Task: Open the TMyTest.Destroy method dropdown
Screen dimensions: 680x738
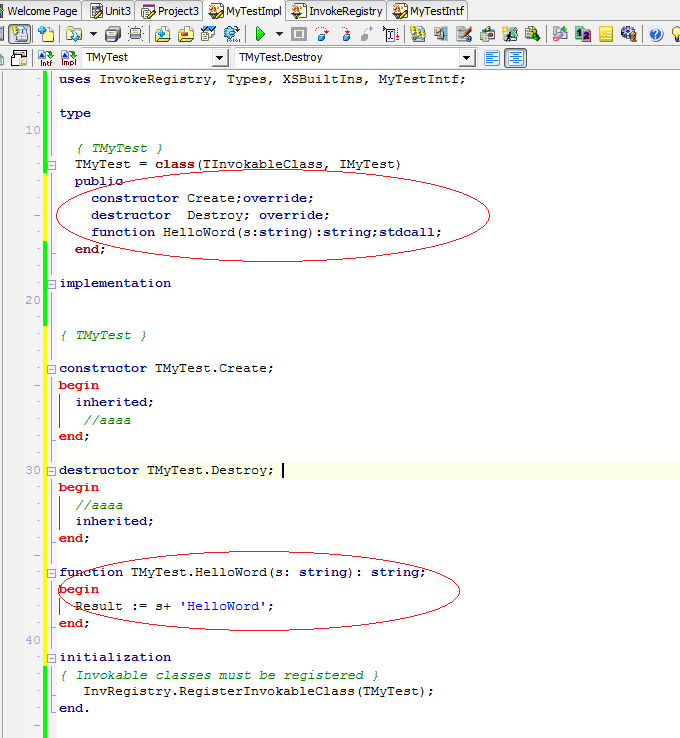Action: coord(466,58)
